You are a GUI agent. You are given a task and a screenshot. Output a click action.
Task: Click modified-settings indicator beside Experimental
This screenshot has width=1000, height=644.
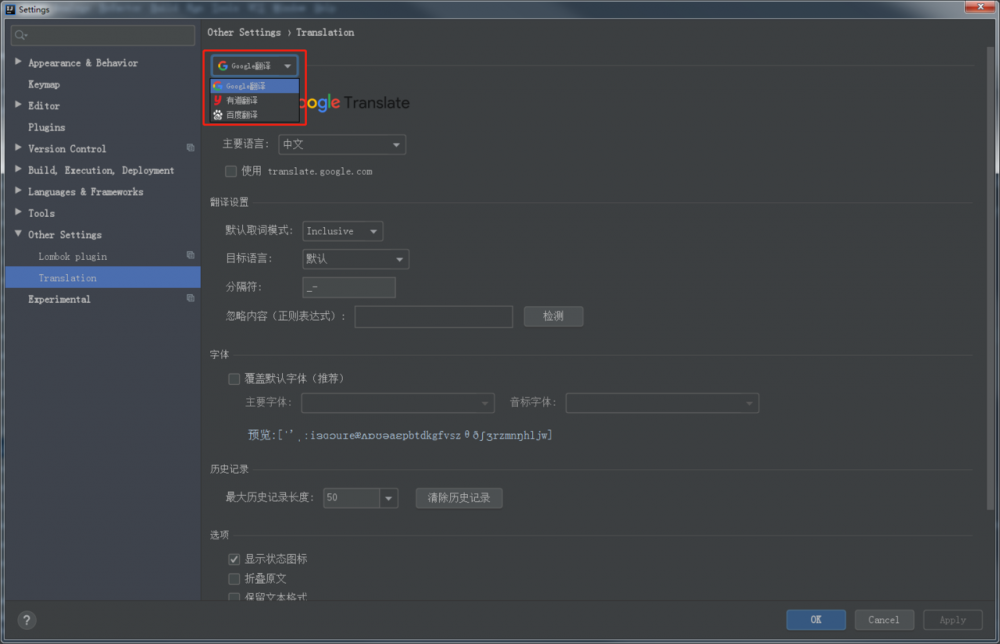(x=189, y=298)
